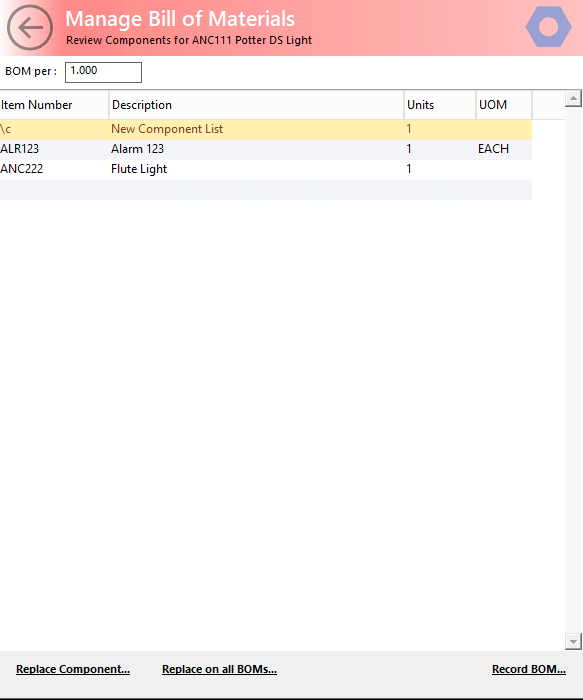Click the Alarm 123 description cell
The height and width of the screenshot is (700, 583).
(x=137, y=149)
